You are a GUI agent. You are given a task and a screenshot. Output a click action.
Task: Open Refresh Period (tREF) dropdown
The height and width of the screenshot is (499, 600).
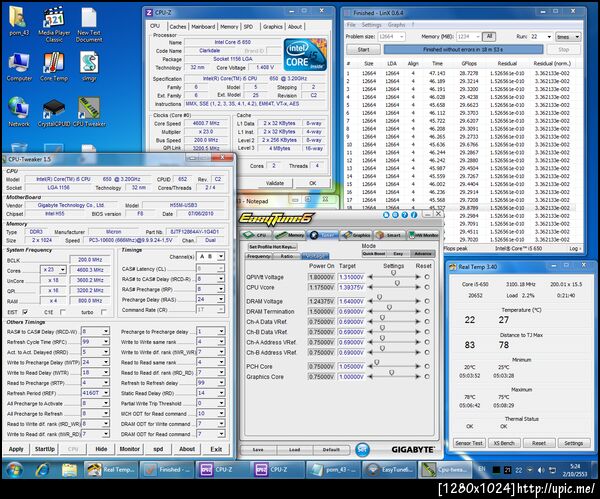coord(106,393)
